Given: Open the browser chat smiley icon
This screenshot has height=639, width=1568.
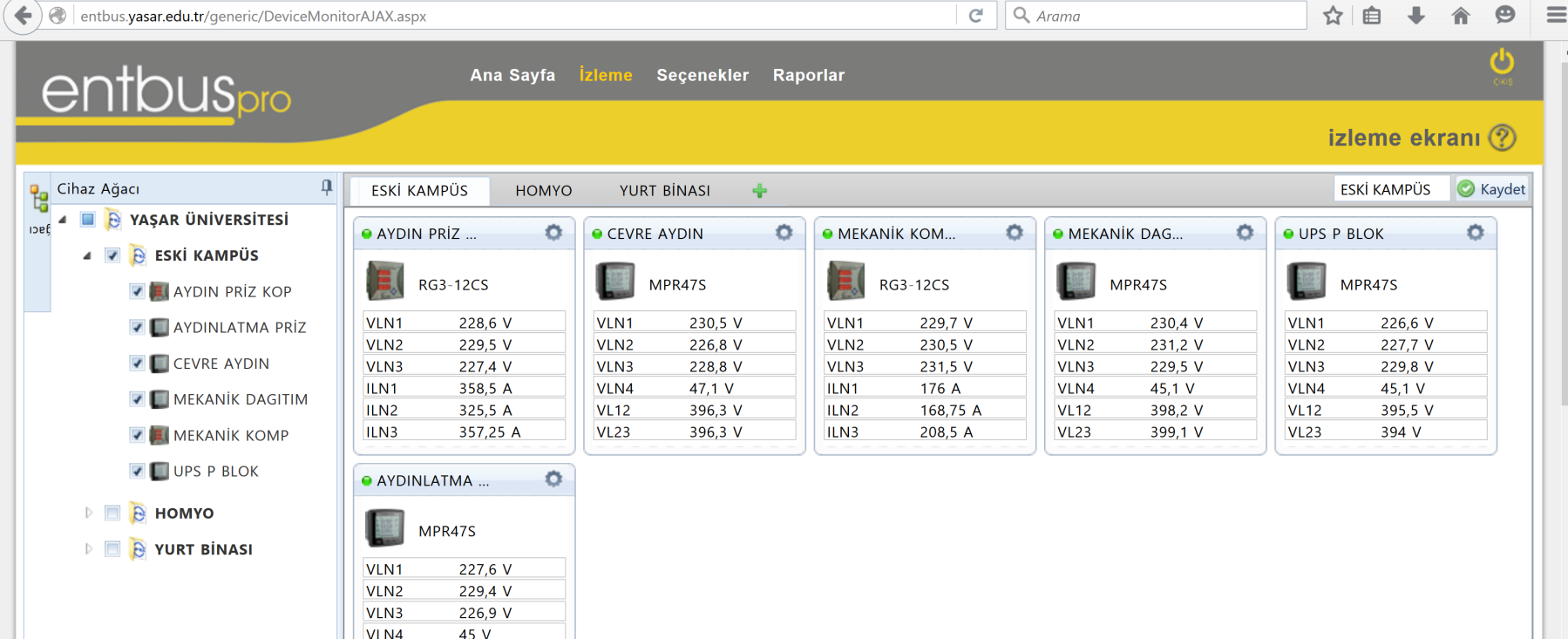Looking at the screenshot, I should pos(1505,16).
